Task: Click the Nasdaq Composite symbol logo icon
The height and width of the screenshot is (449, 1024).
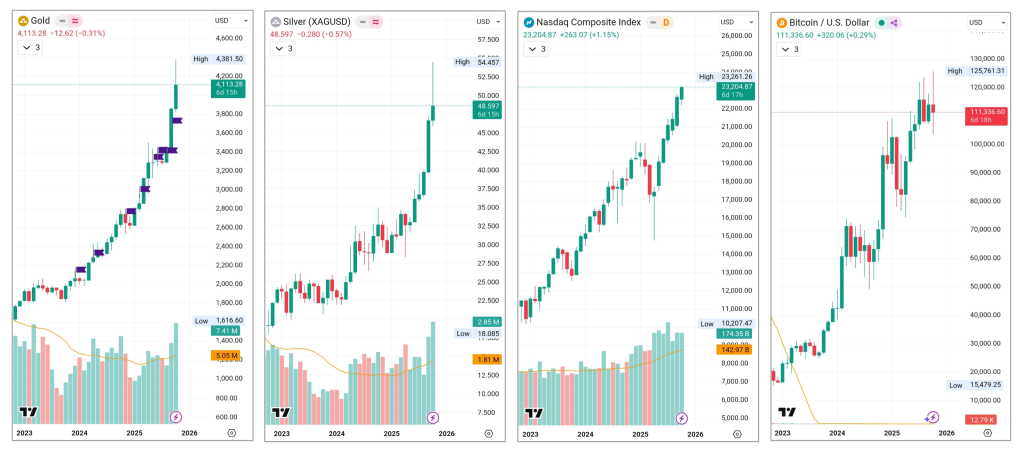Action: coord(528,22)
